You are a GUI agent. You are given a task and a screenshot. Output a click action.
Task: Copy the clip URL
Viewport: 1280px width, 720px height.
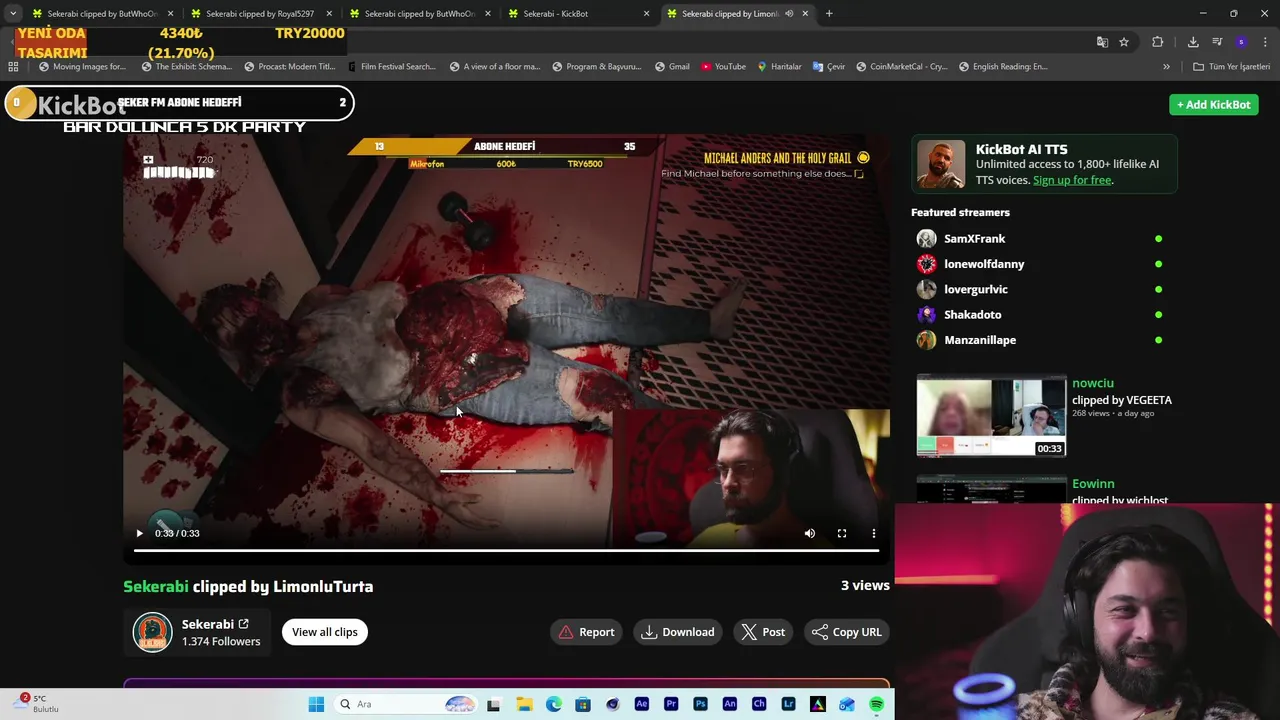(x=846, y=632)
